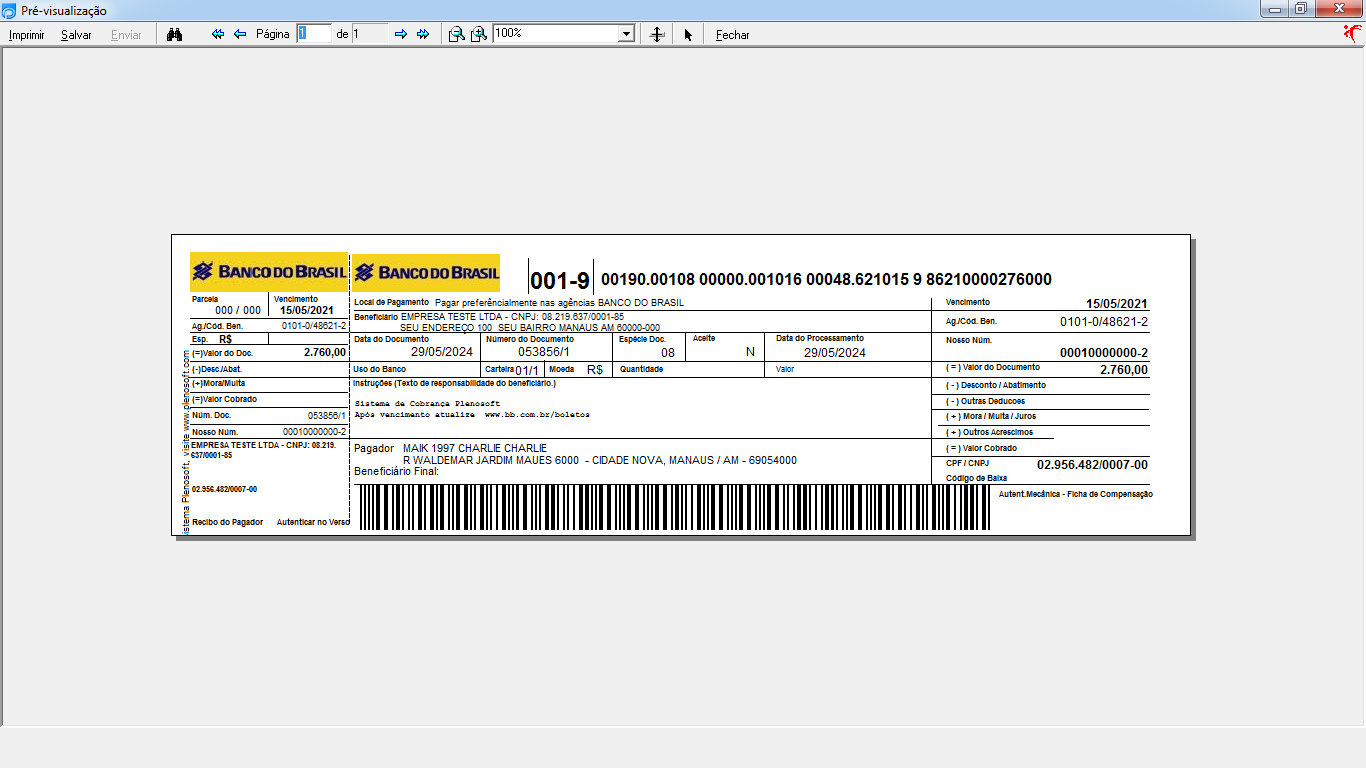Click the address R WALDEMAR JARDIM MAUES line

click(x=600, y=460)
